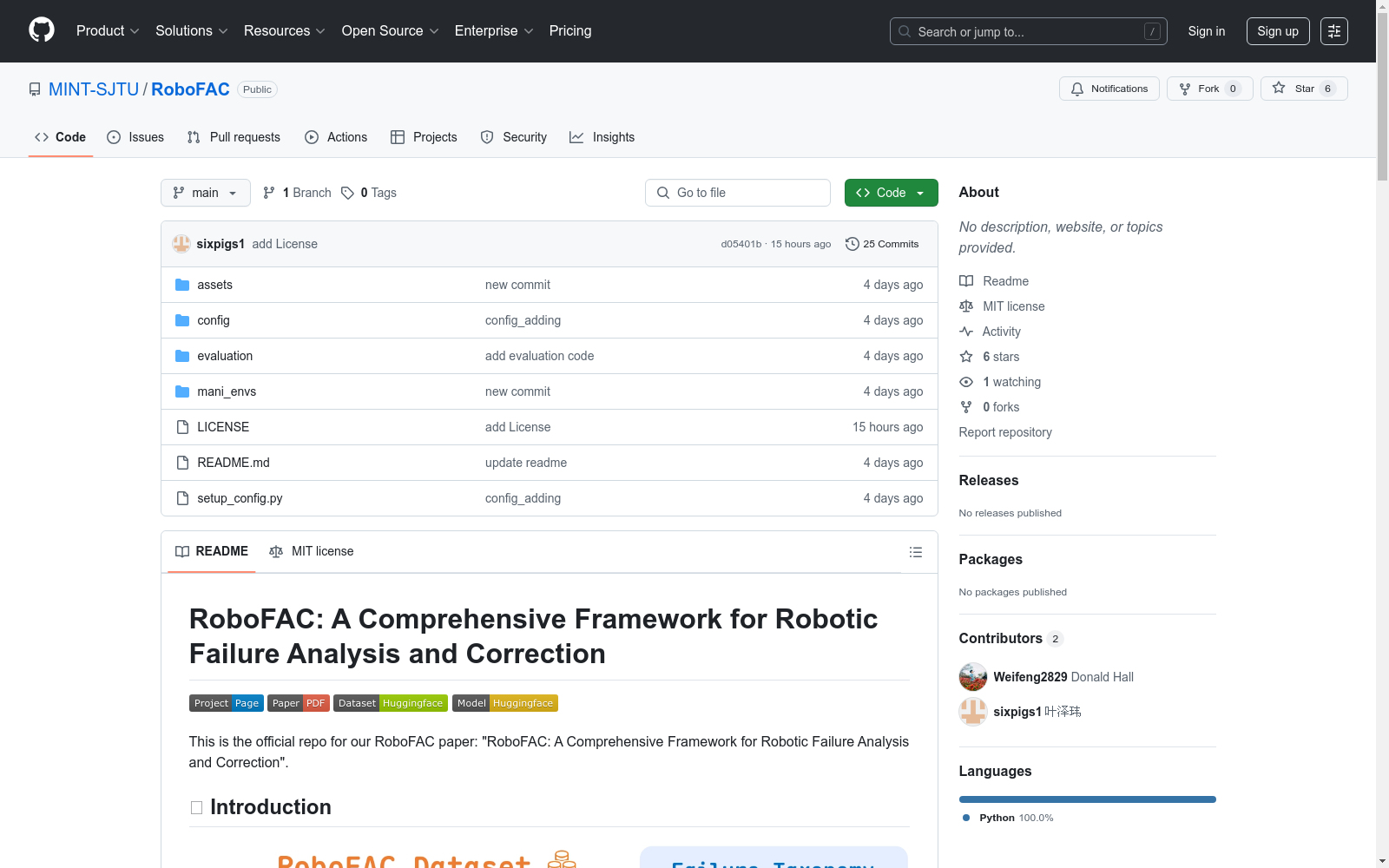Open the README outline icon
This screenshot has width=1389, height=868.
tap(915, 552)
